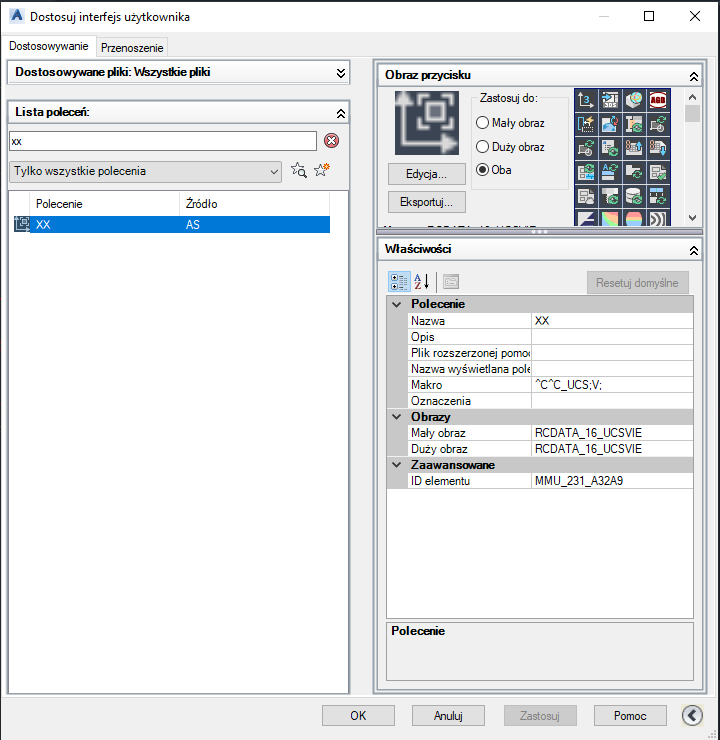Choose the bolt thread with refresh icon

point(610,196)
